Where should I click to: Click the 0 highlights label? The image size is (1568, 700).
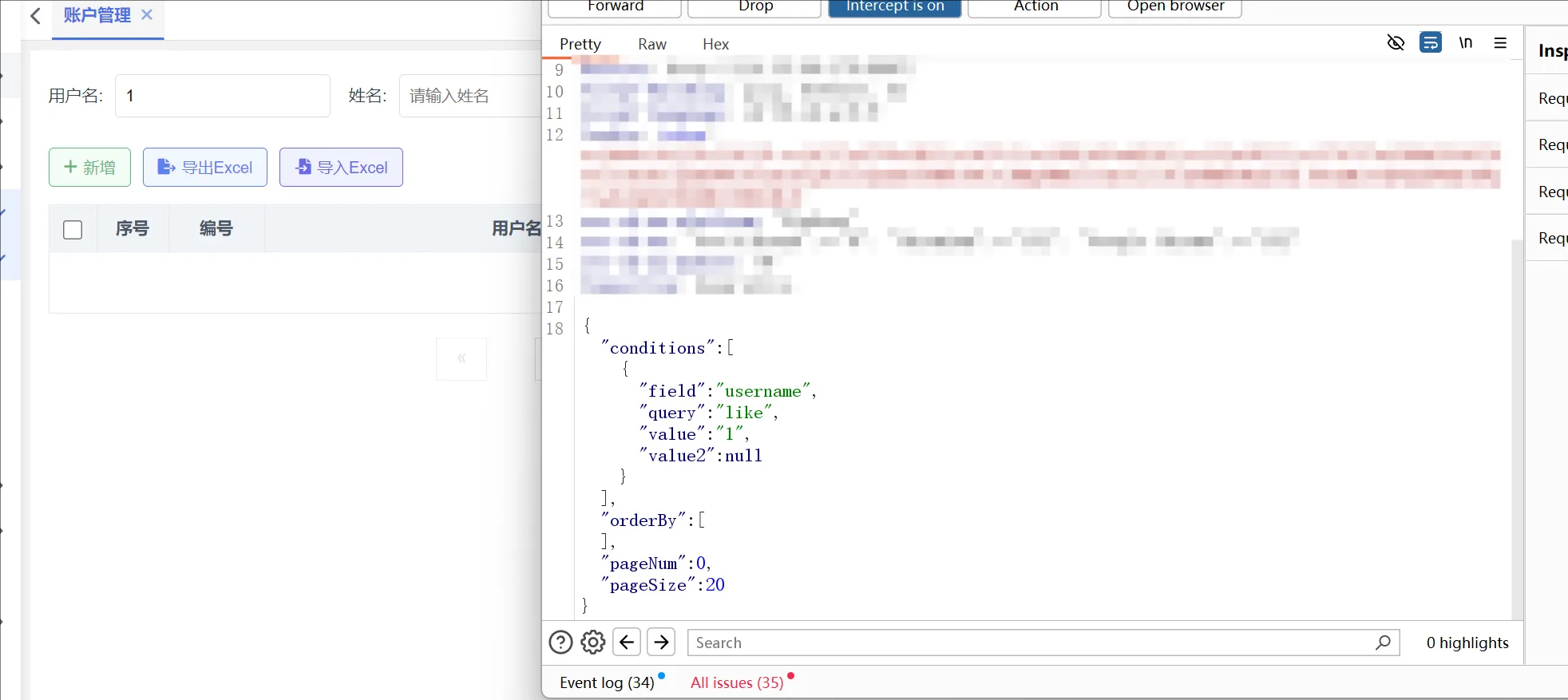tap(1467, 643)
